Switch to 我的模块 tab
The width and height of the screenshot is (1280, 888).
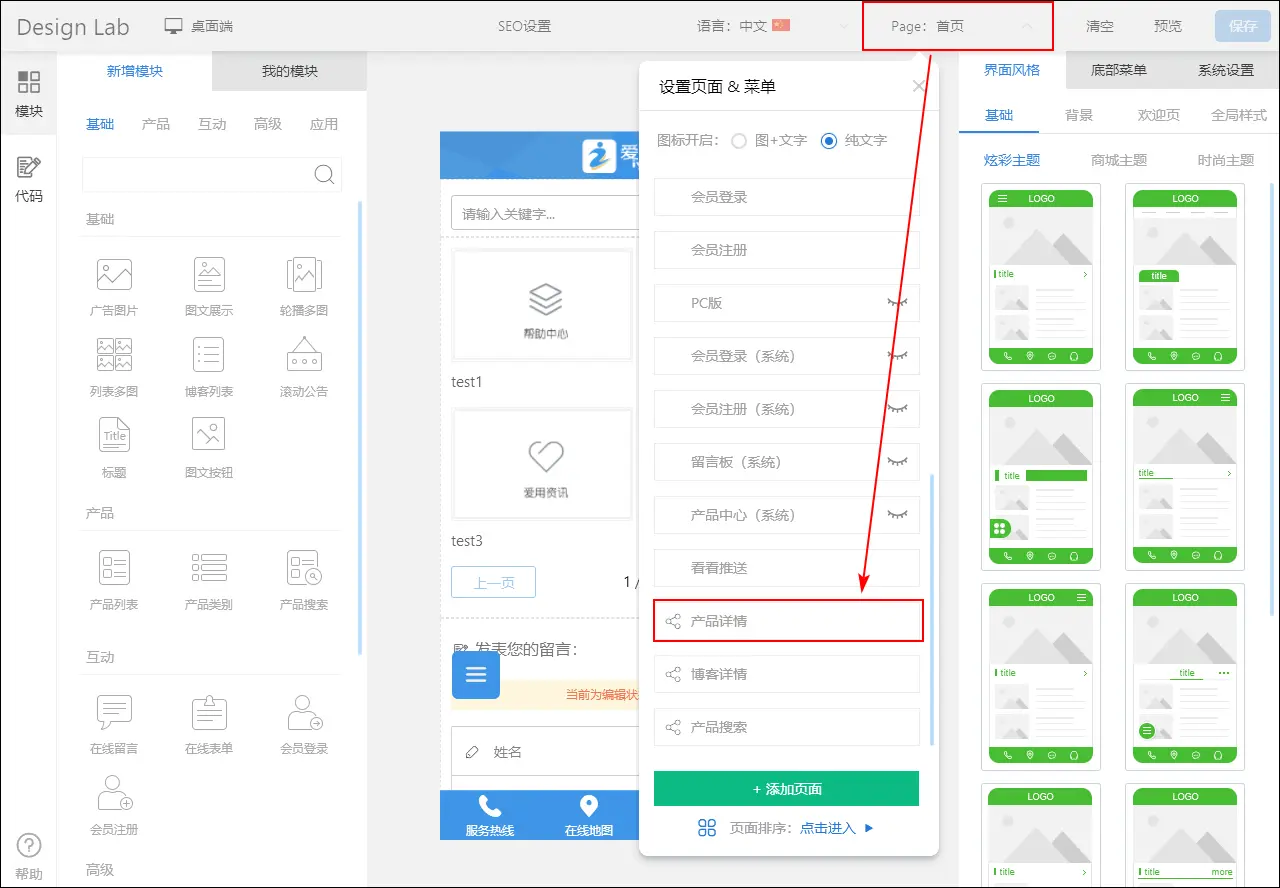290,71
